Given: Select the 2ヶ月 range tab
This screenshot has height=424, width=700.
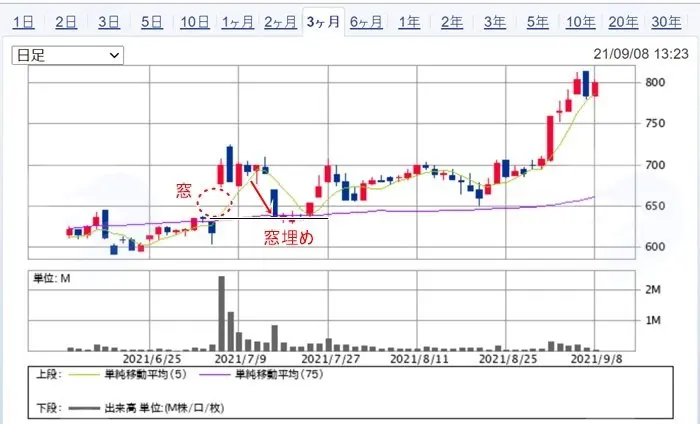Looking at the screenshot, I should point(280,22).
